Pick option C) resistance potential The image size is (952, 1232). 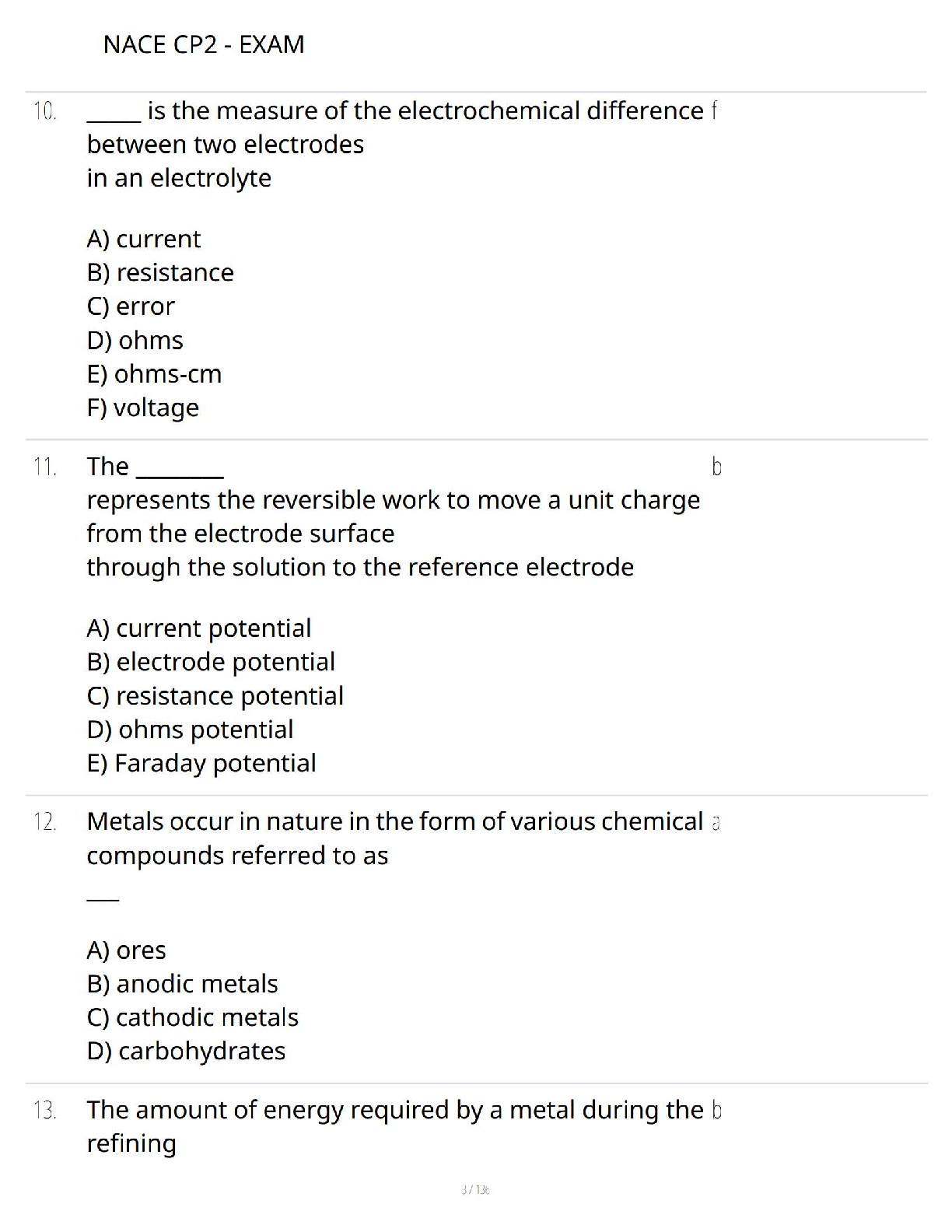coord(215,695)
